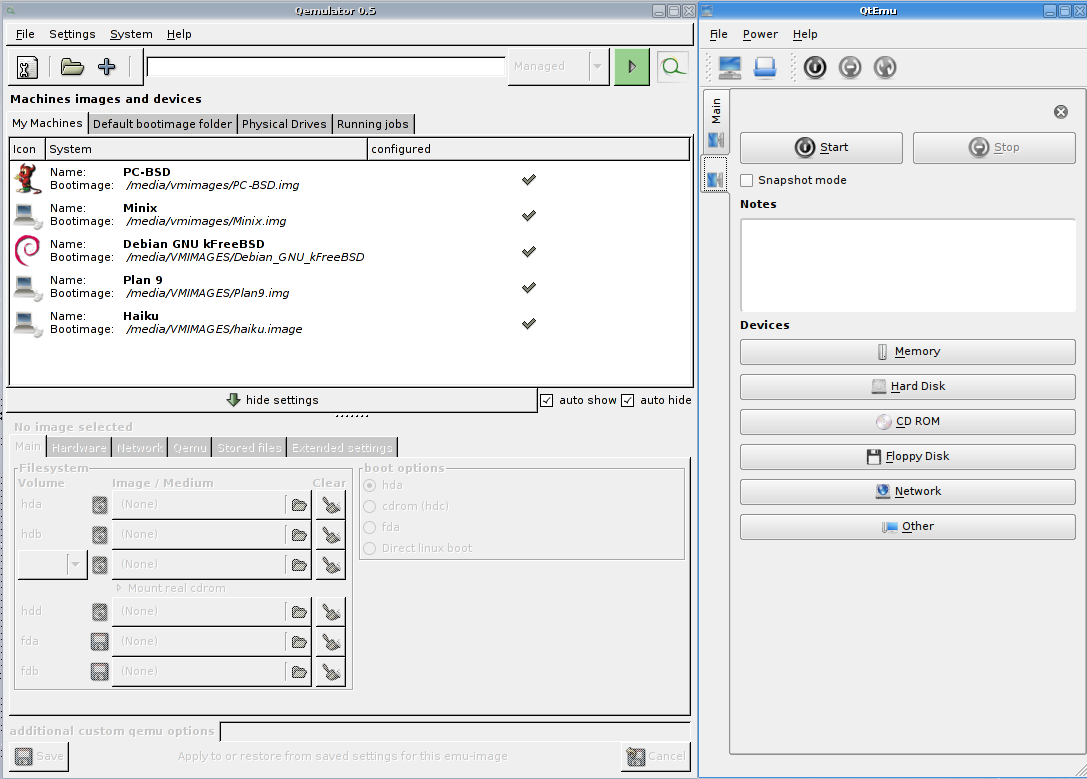Open an image with the folder toolbar icon
The width and height of the screenshot is (1087, 779).
tap(72, 67)
